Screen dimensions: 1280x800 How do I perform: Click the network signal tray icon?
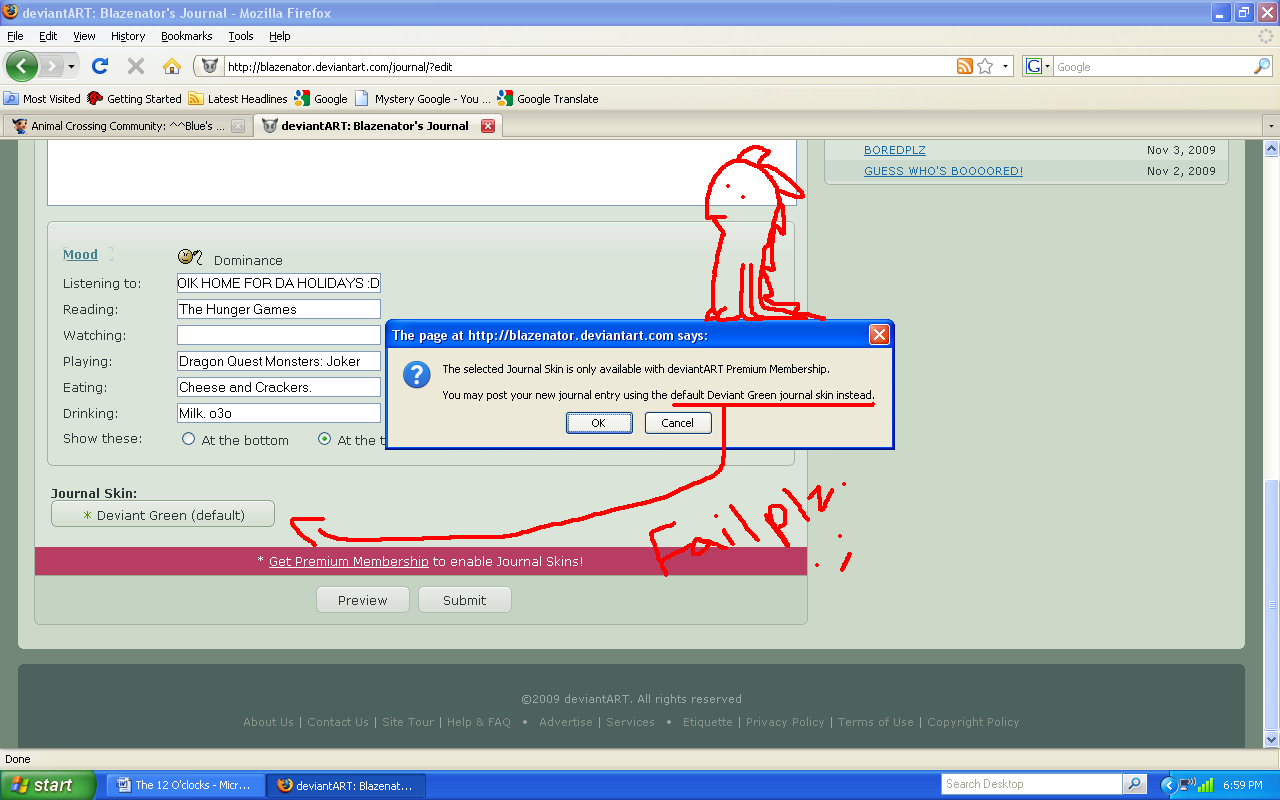[x=1206, y=785]
